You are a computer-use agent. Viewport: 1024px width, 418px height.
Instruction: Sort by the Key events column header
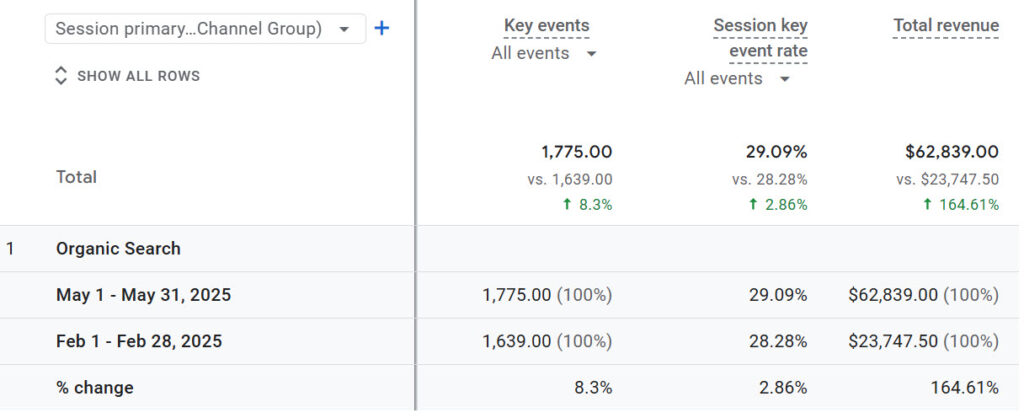coord(546,26)
